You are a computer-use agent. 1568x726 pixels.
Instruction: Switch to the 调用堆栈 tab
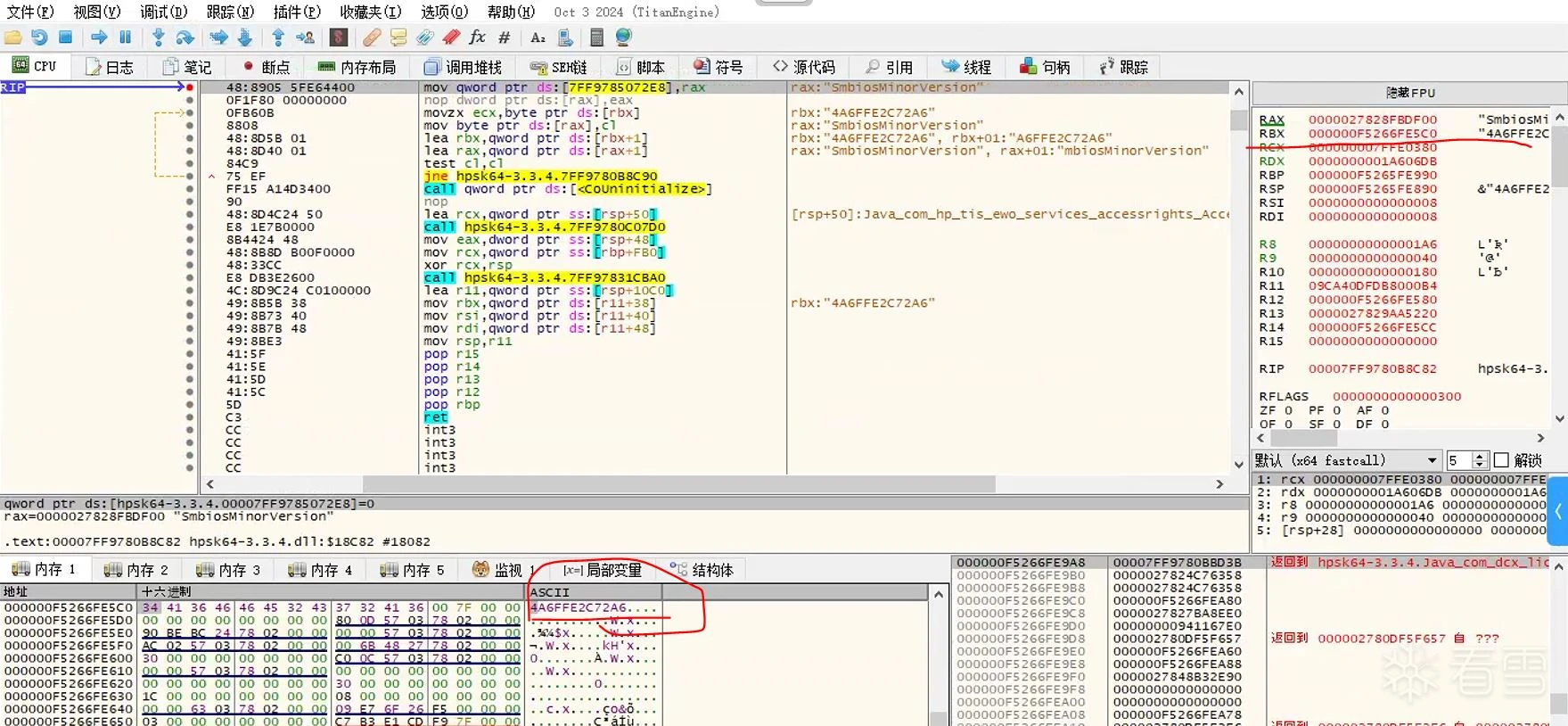pyautogui.click(x=463, y=67)
